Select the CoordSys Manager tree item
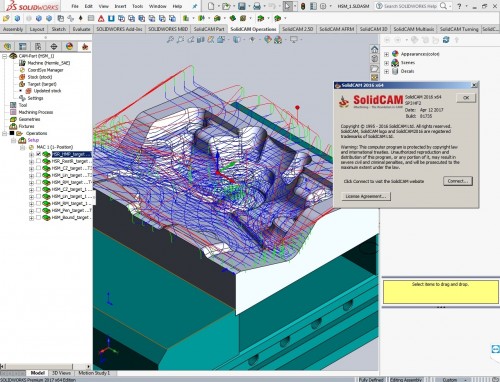The width and height of the screenshot is (500, 382). (45, 70)
